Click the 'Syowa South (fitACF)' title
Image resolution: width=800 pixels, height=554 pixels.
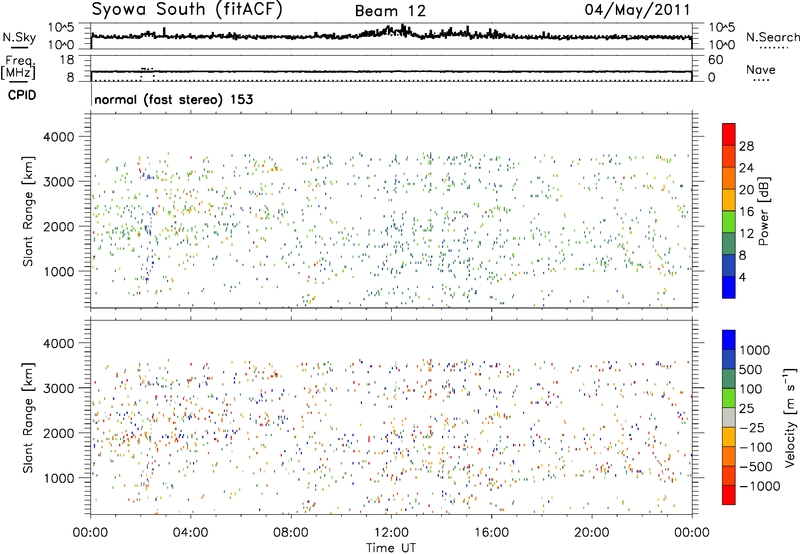click(187, 9)
